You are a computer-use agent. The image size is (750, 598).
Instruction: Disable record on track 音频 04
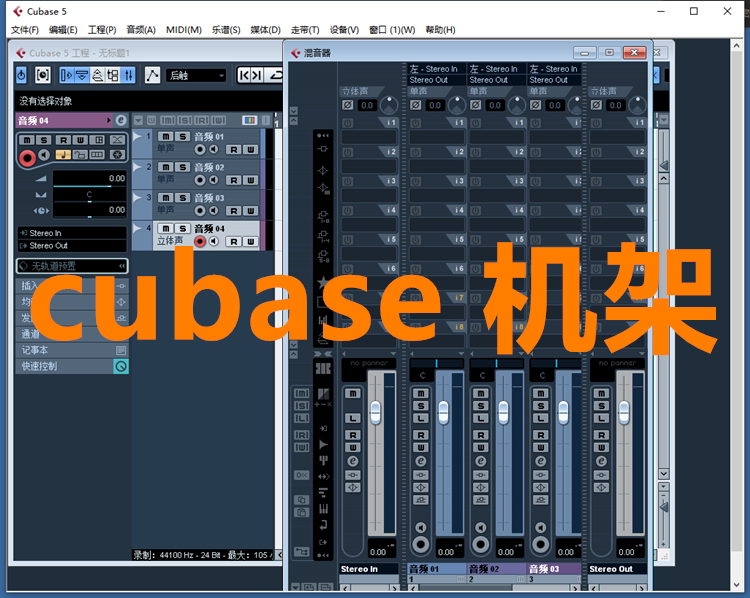pyautogui.click(x=200, y=242)
